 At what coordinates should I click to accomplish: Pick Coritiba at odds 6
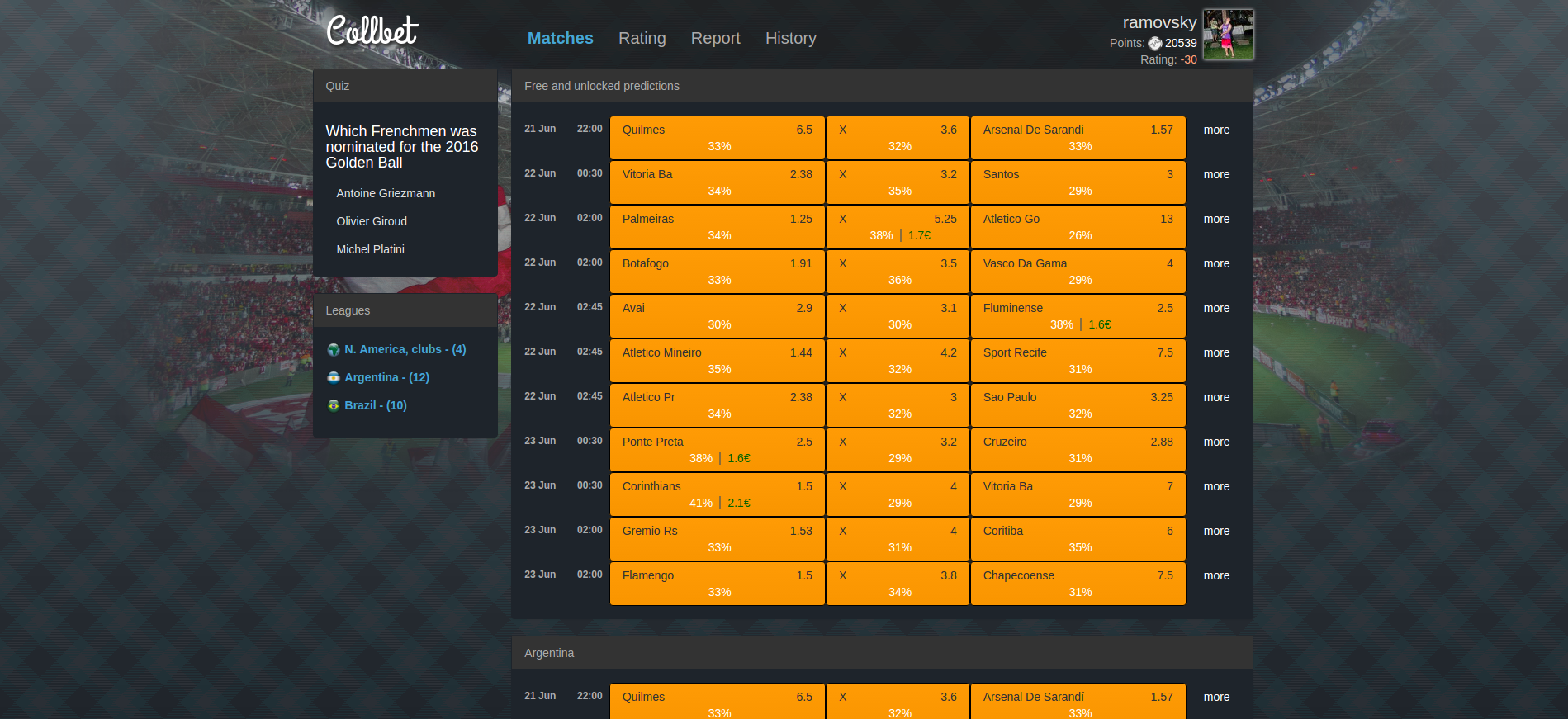click(1078, 539)
